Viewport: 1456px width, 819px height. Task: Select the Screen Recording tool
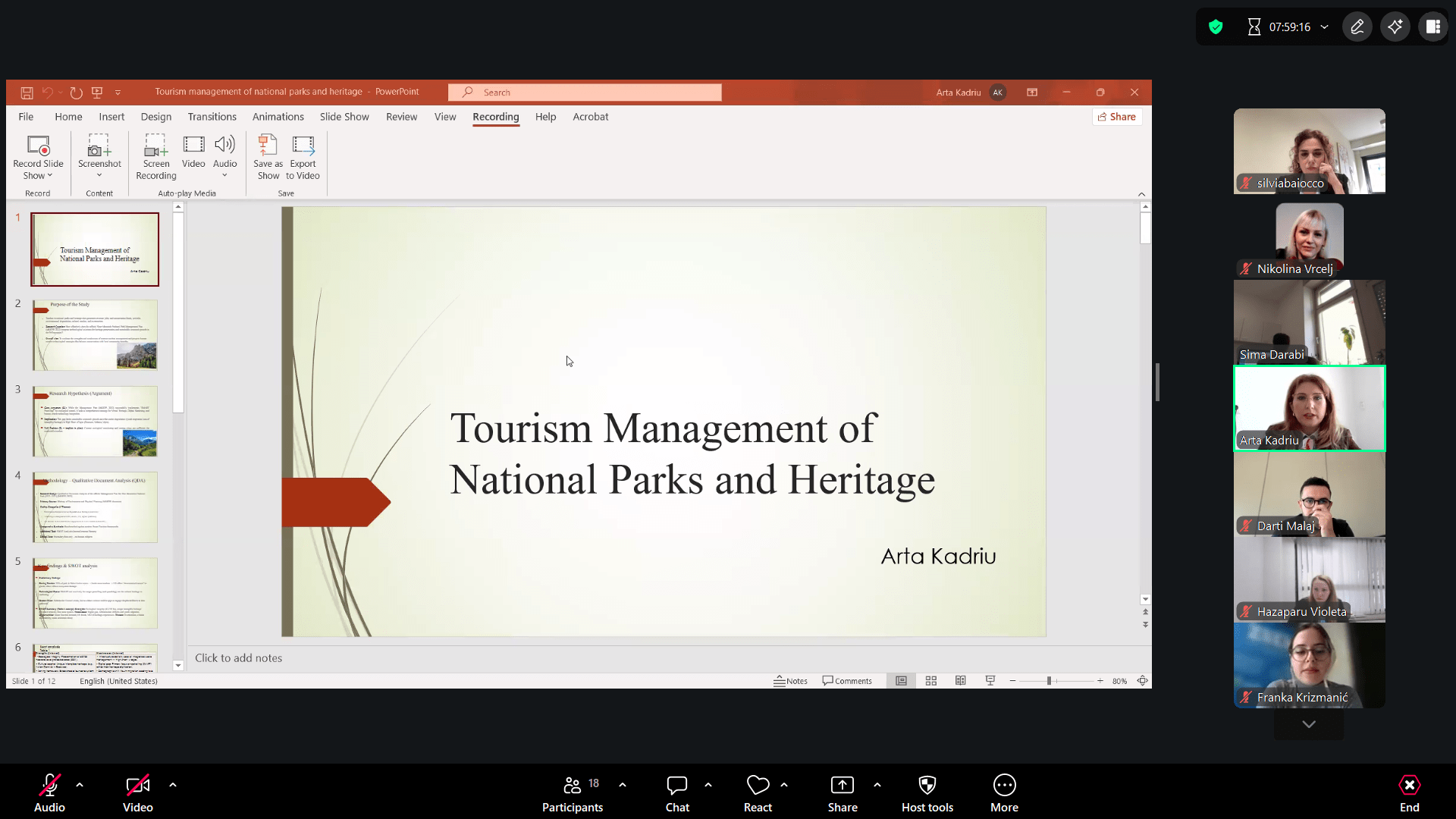point(155,146)
